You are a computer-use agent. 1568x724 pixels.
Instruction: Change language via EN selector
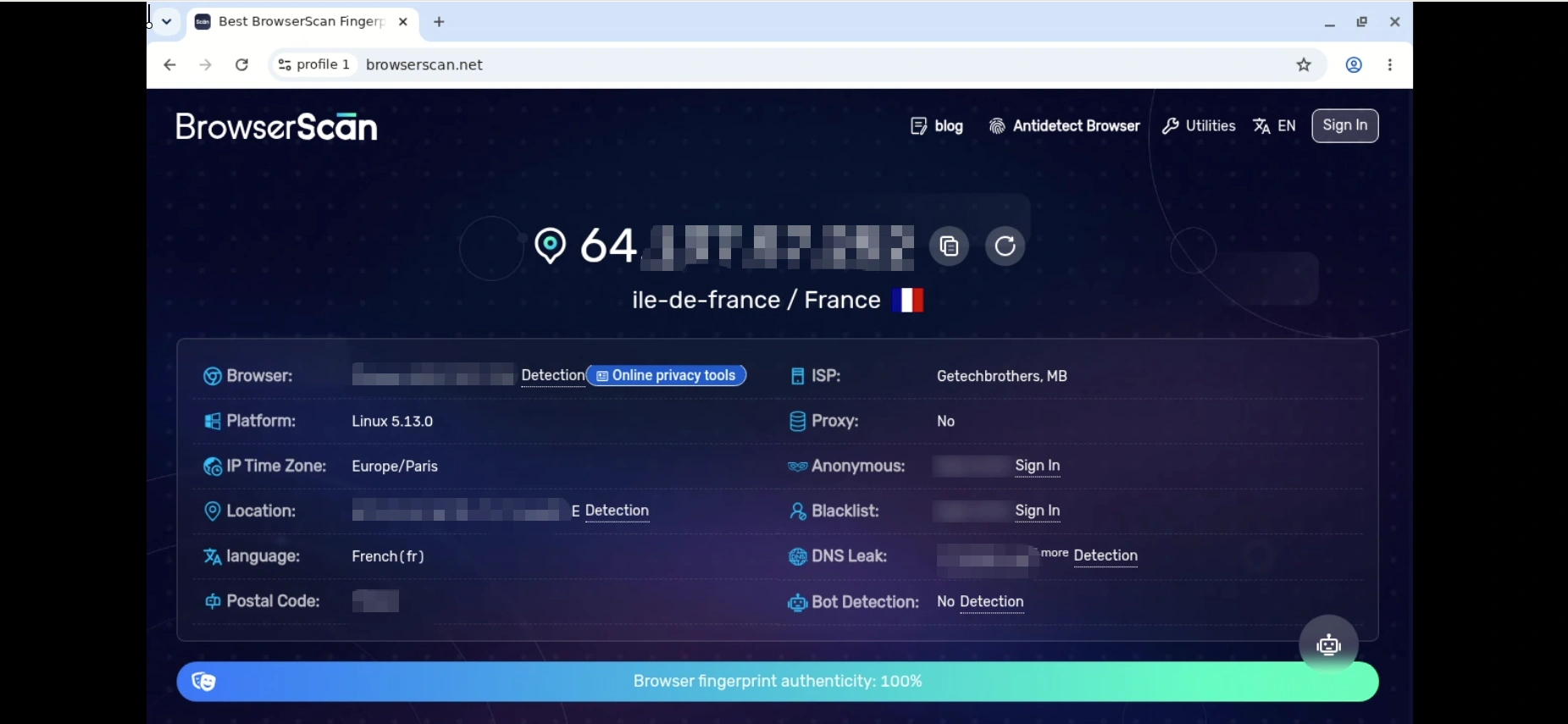[x=1274, y=126]
